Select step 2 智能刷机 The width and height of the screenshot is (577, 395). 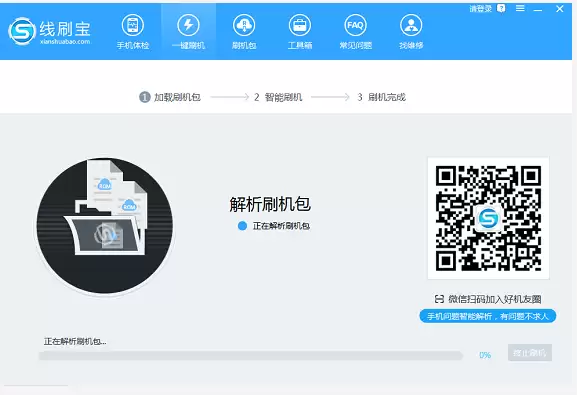point(278,97)
